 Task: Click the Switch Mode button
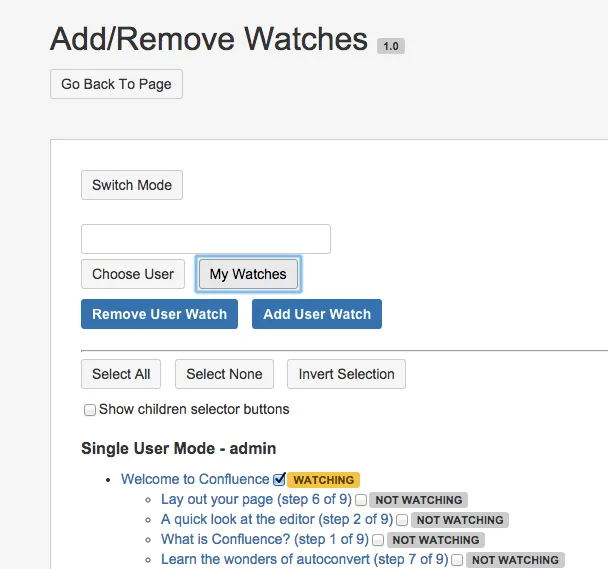(x=132, y=185)
